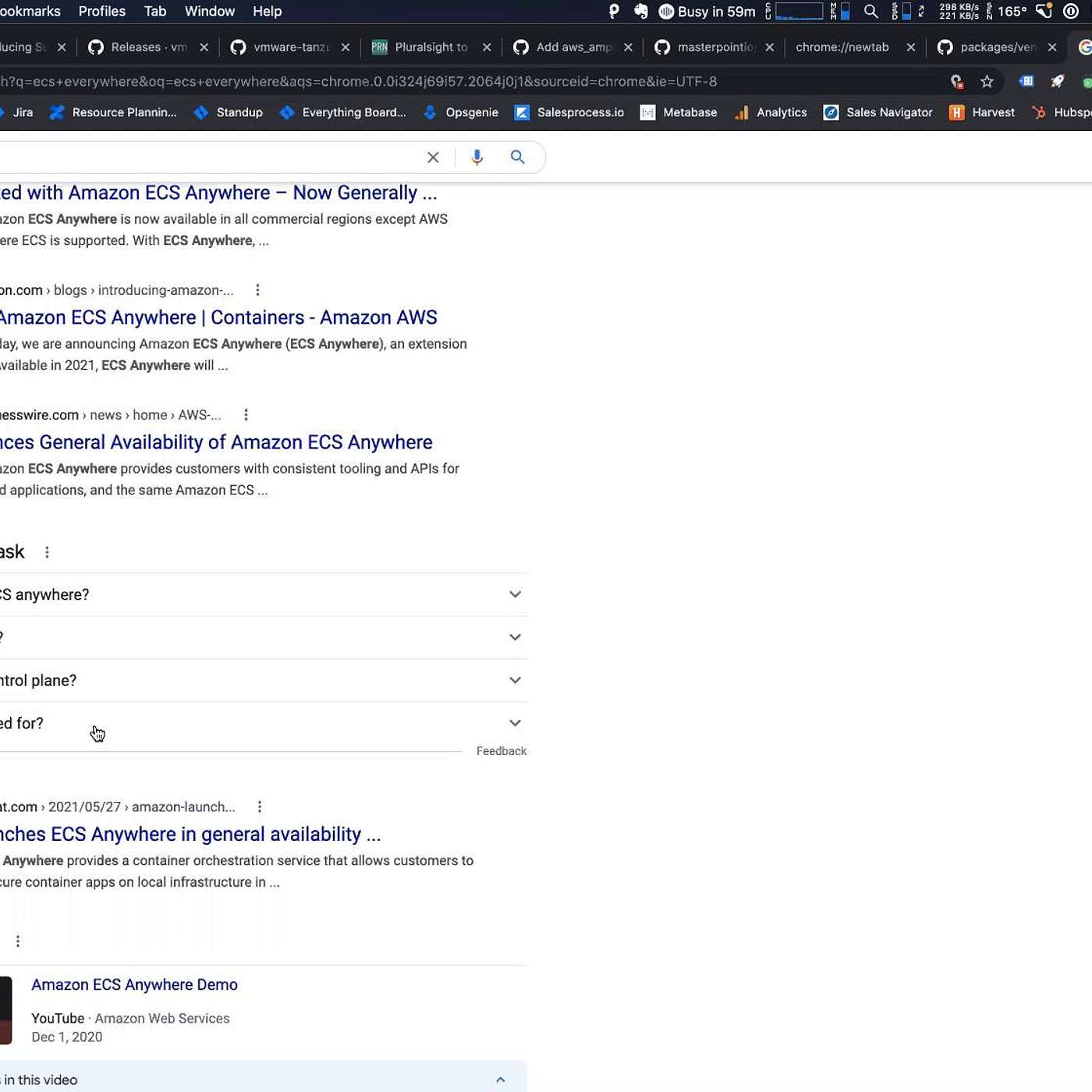Expand the 'ECS anywhere?' question
The height and width of the screenshot is (1092, 1092).
tap(515, 594)
